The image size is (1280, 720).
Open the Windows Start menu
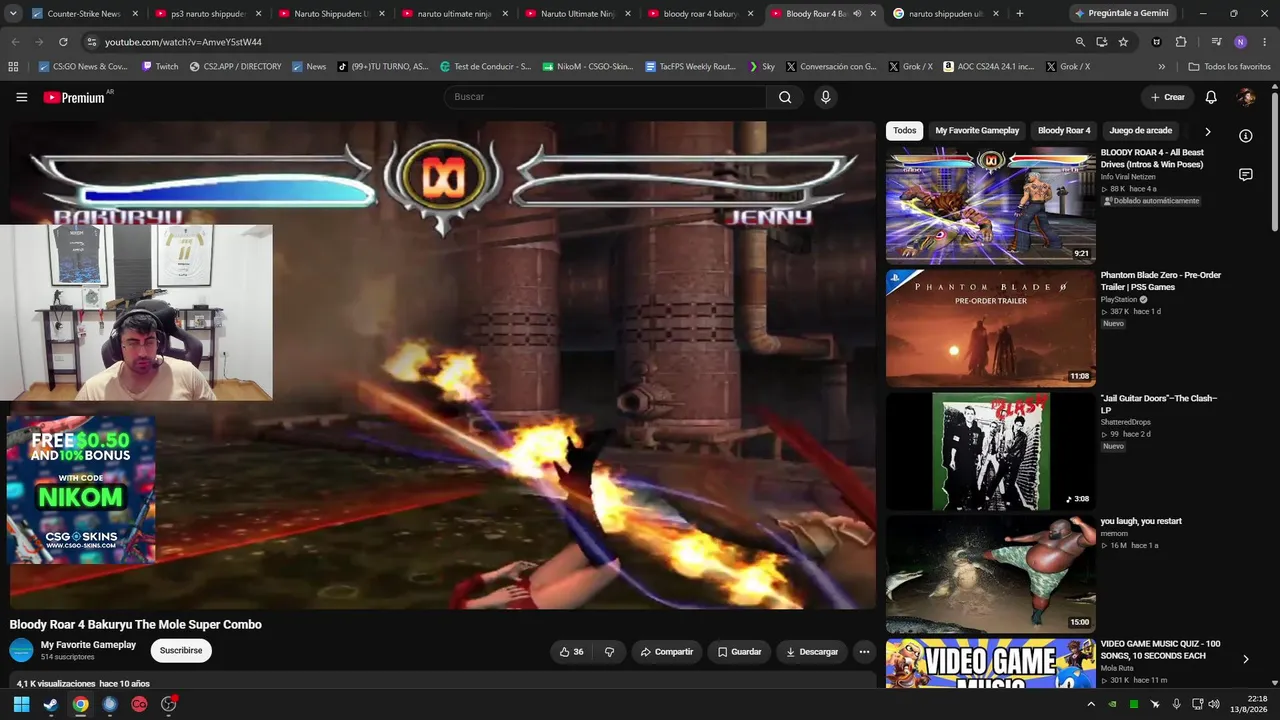(21, 704)
